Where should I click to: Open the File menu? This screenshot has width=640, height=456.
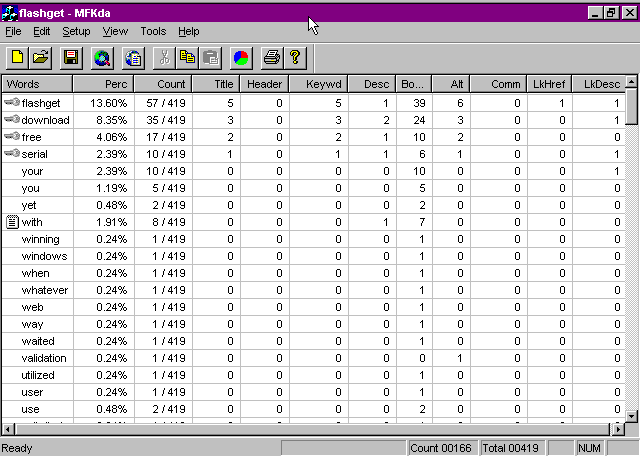click(13, 31)
